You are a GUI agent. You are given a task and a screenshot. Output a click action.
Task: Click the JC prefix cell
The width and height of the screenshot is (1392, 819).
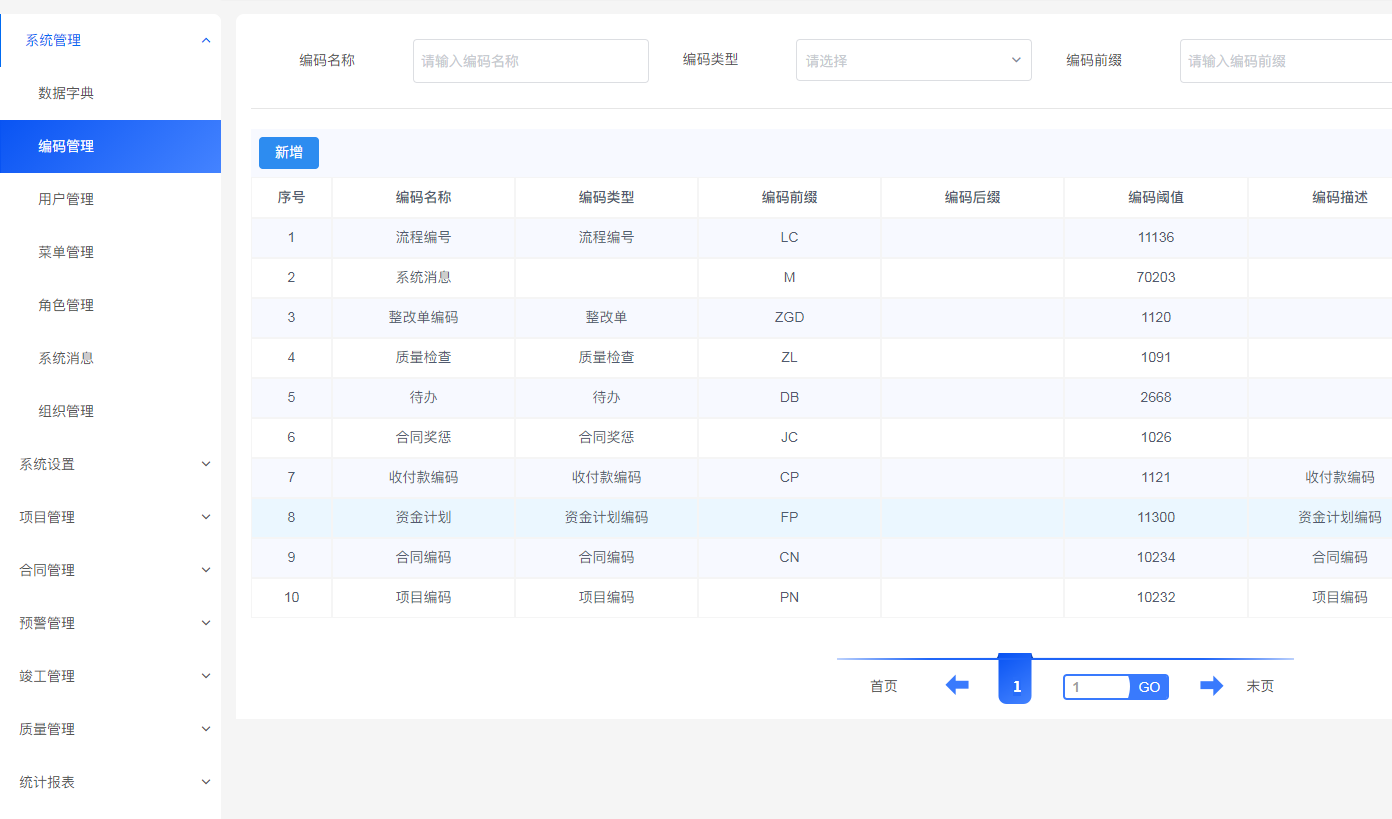pos(790,437)
